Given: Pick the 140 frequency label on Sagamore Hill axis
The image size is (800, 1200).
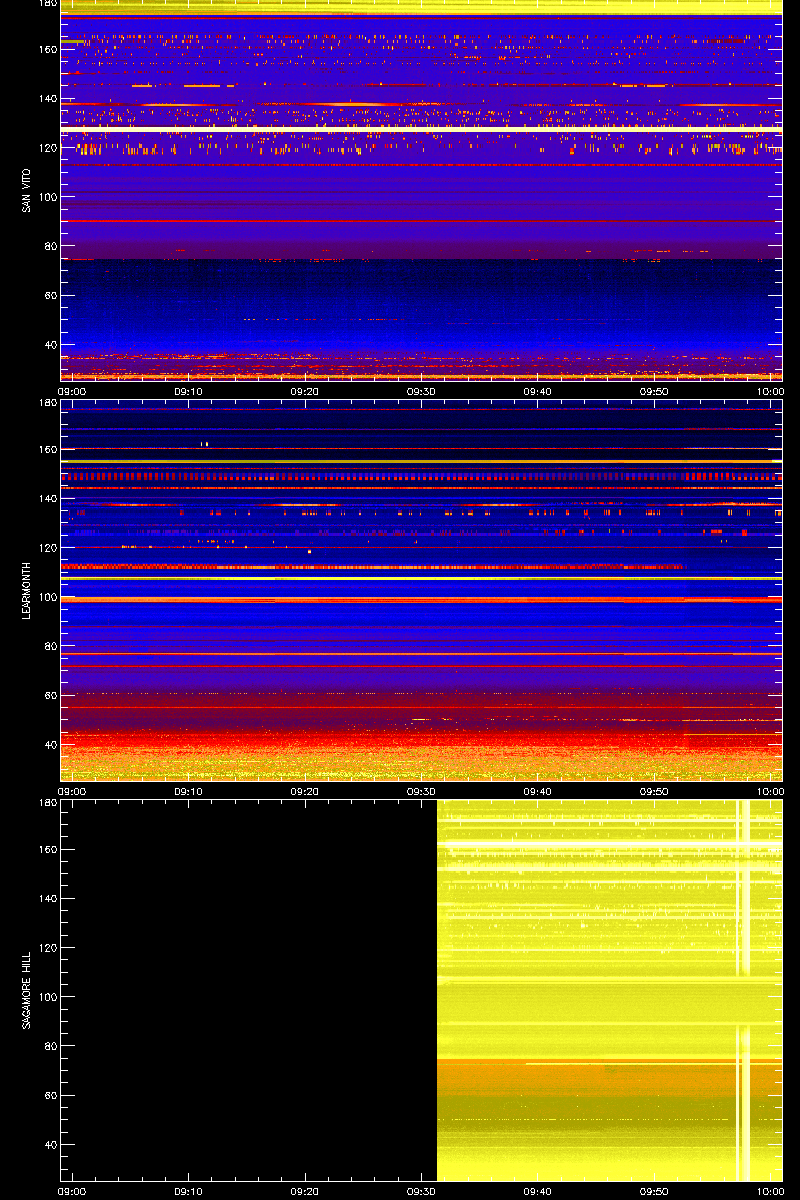Looking at the screenshot, I should [46, 899].
